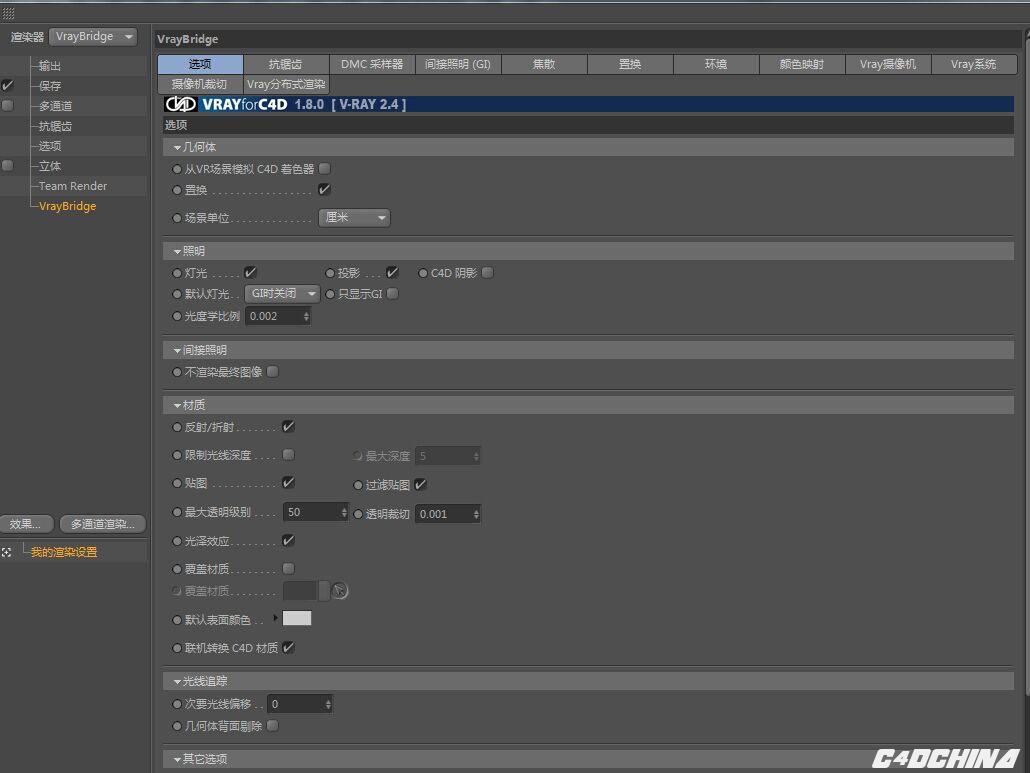The height and width of the screenshot is (773, 1030).
Task: Select Team Render in the sidebar
Action: (x=72, y=186)
